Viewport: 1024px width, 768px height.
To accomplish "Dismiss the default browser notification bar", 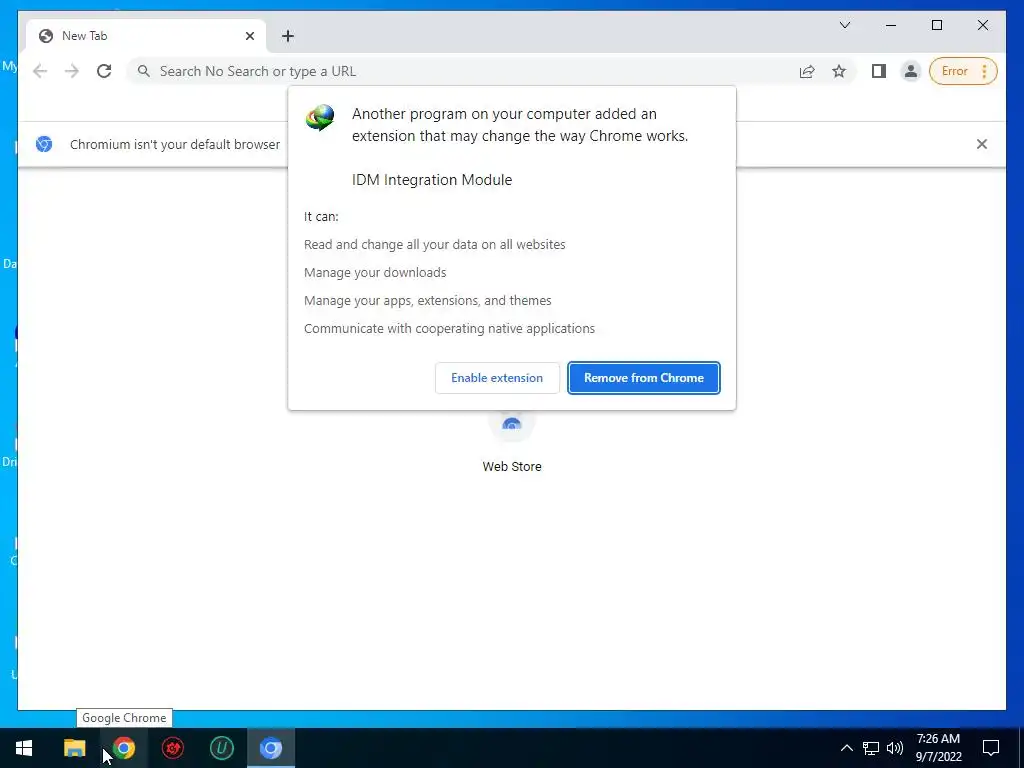I will coord(982,144).
